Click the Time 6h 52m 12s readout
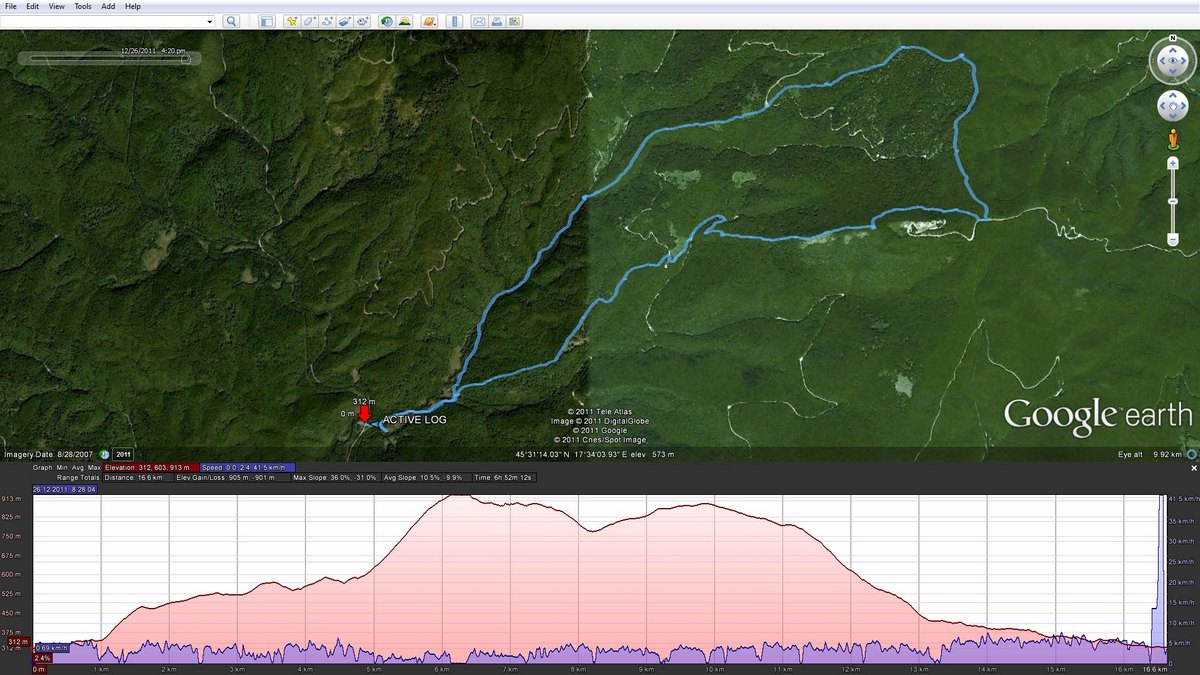1200x675 pixels. click(x=505, y=477)
